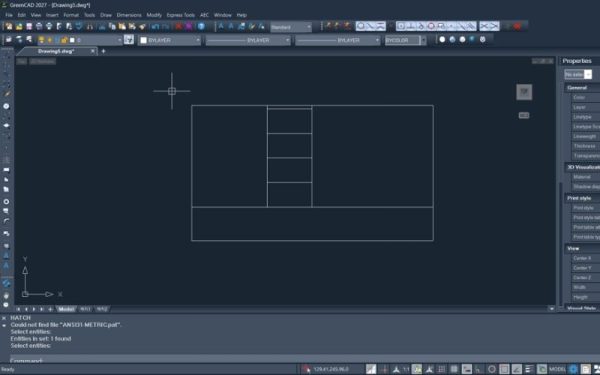Open the first BYLAYER linetype dropdown

pos(248,40)
